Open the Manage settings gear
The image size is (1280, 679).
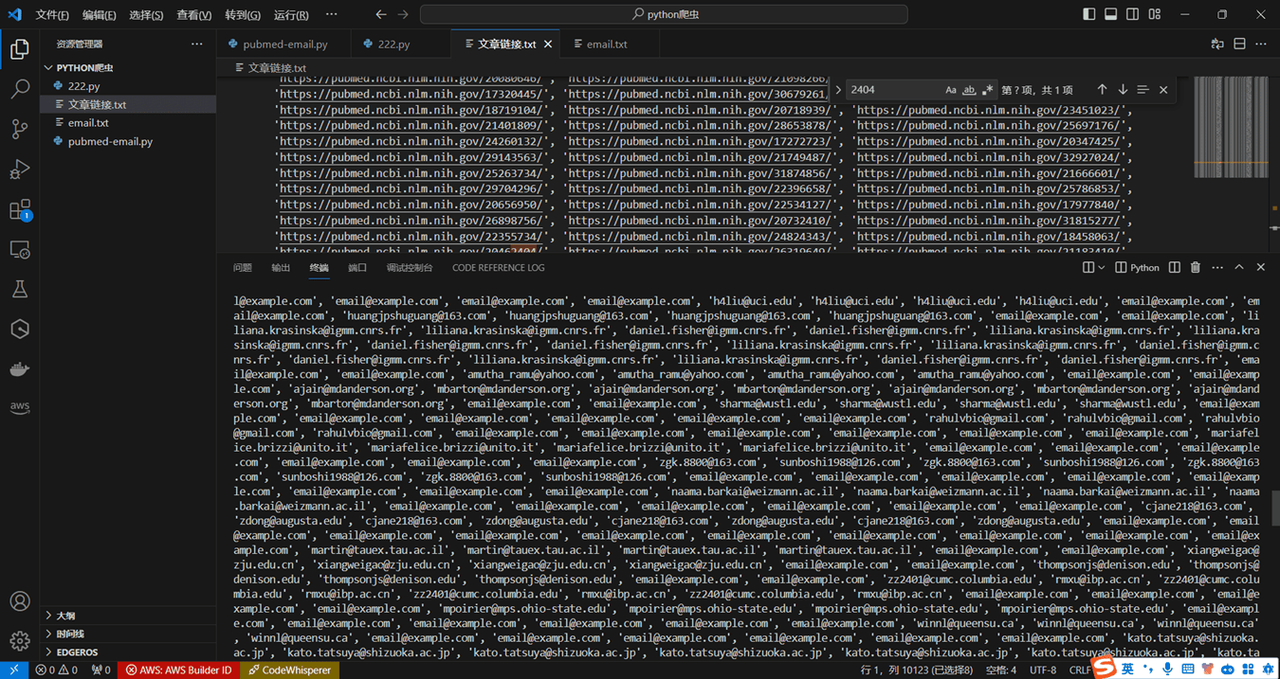click(19, 641)
